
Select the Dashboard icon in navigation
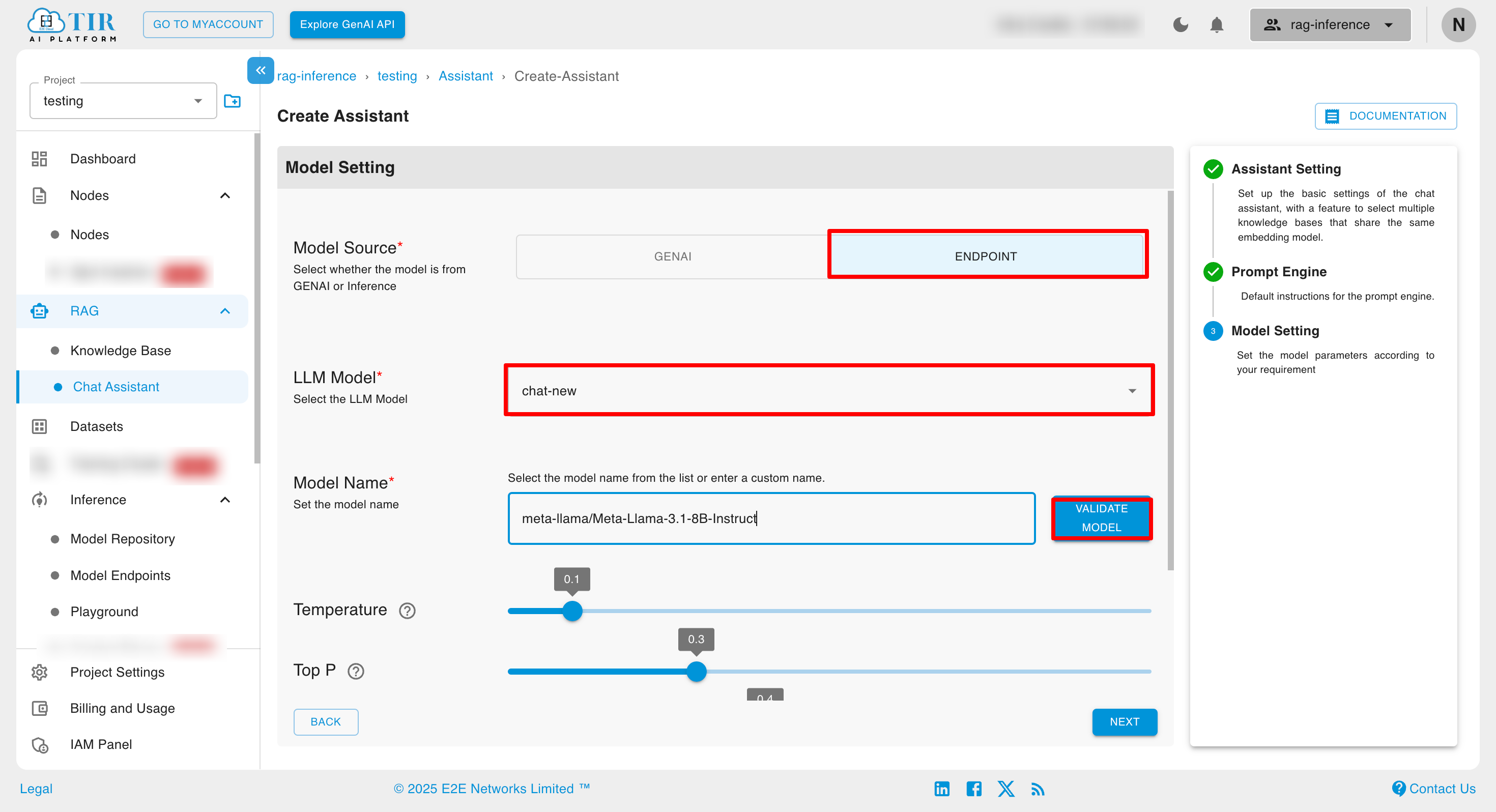coord(39,158)
